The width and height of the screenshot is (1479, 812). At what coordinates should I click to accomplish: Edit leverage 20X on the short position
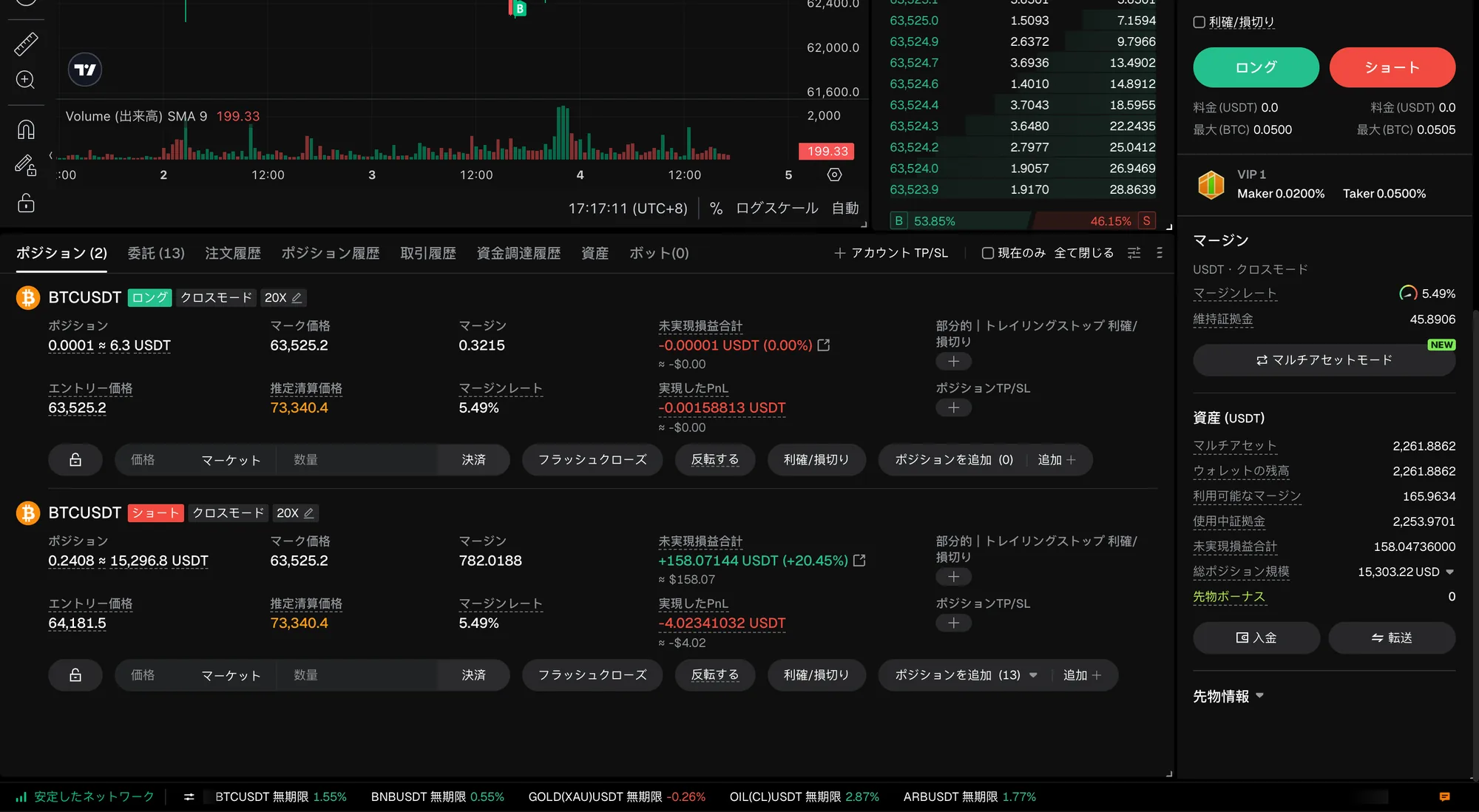pyautogui.click(x=308, y=512)
